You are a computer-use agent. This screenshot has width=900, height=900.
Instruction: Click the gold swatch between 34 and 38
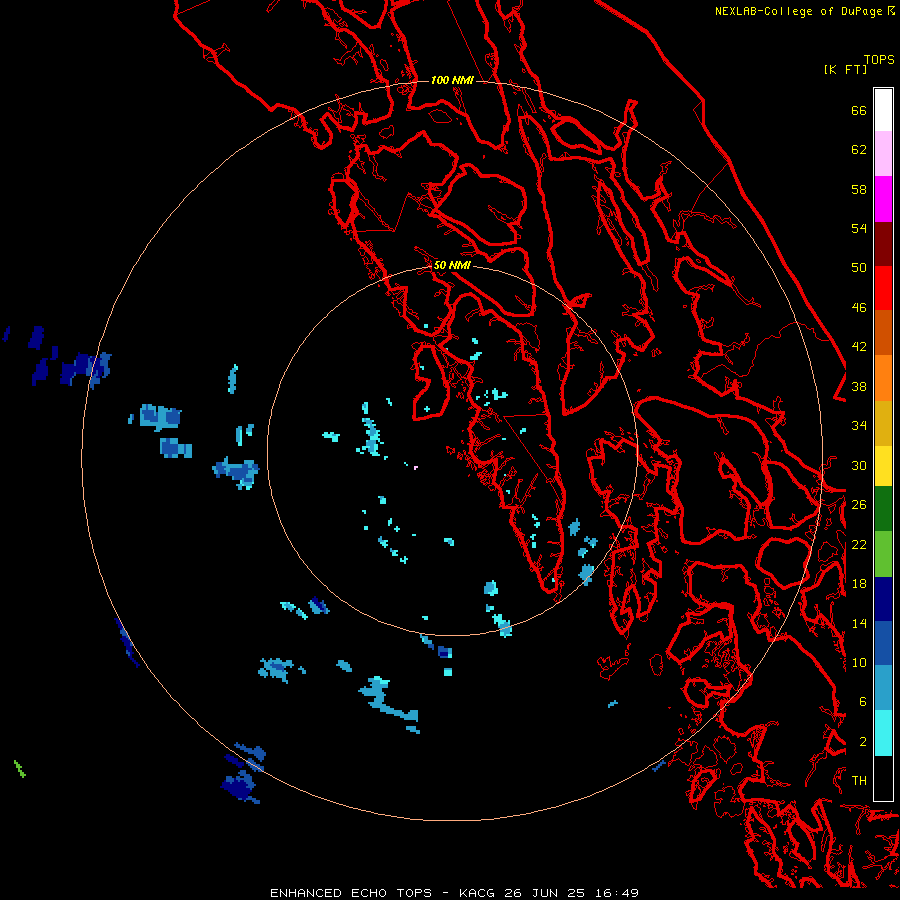coord(883,423)
